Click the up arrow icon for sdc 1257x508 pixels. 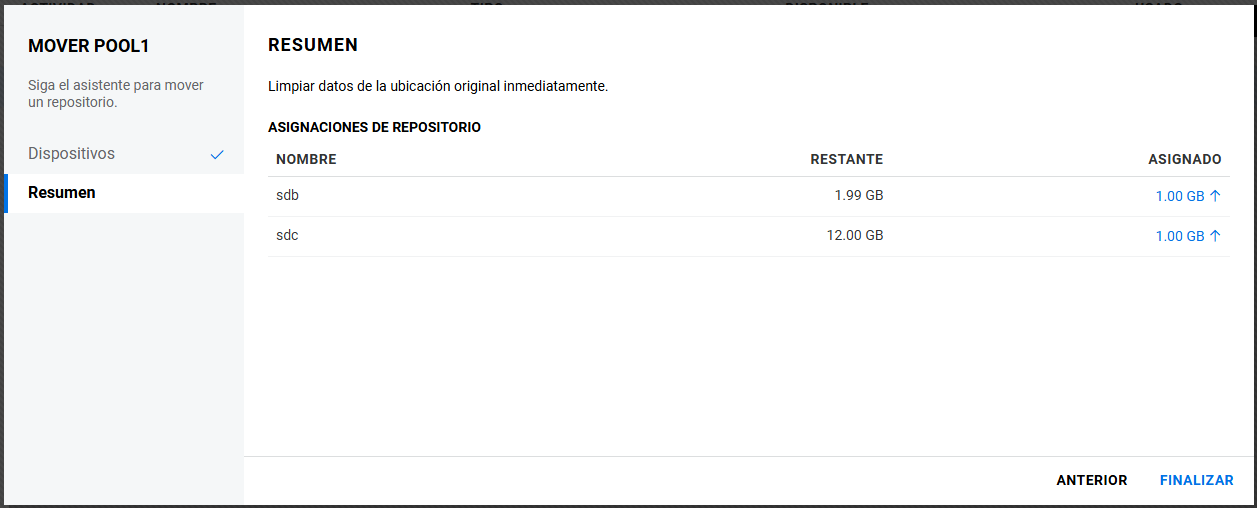tap(1215, 237)
